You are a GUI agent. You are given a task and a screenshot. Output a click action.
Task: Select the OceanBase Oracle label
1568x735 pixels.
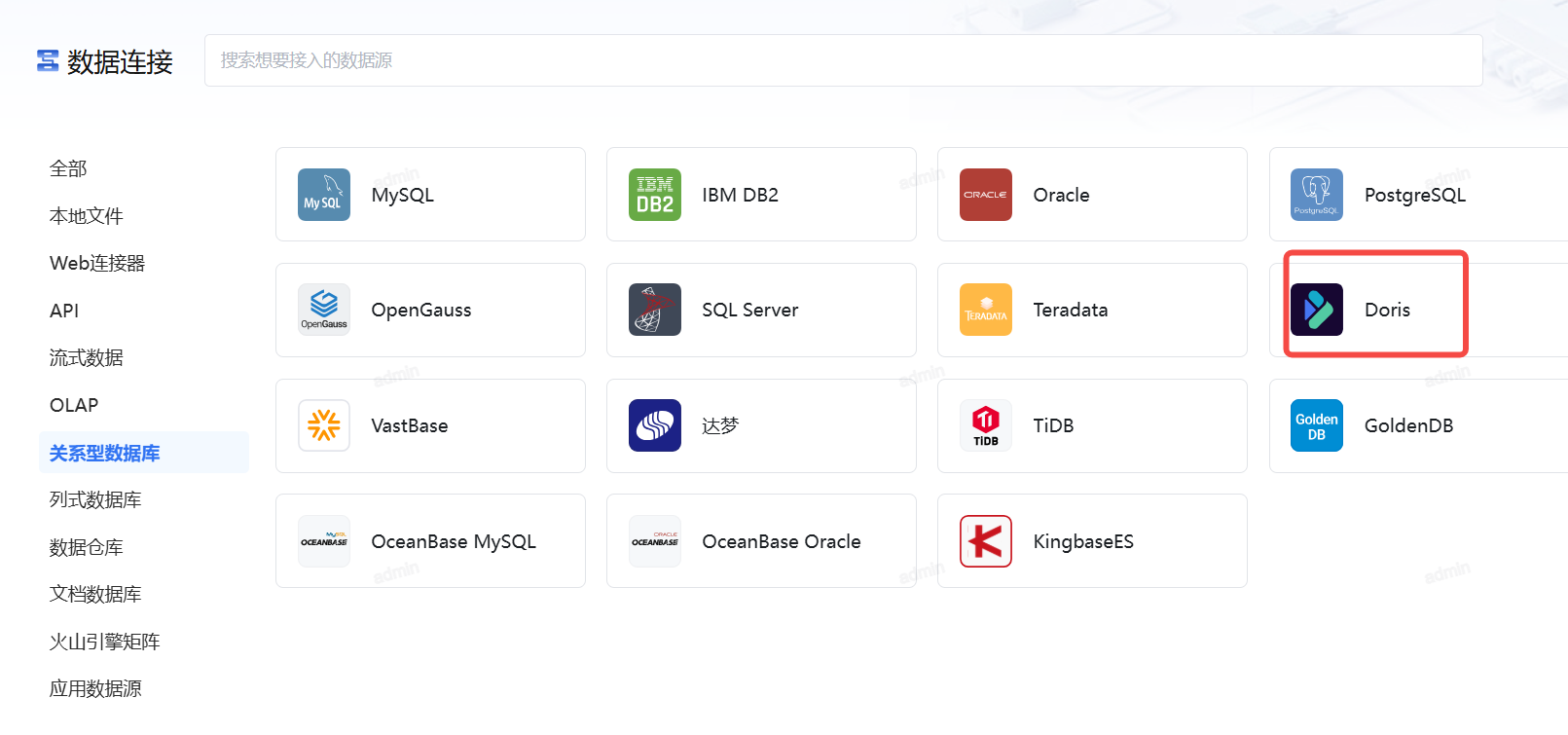[782, 541]
